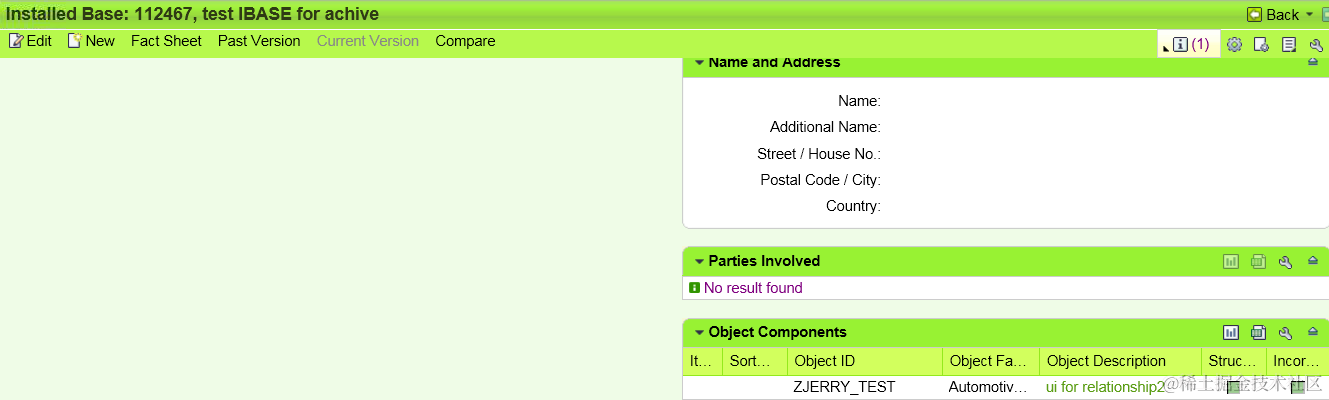1329x400 pixels.
Task: Export Parties Involved to spreadsheet icon
Action: (1258, 261)
